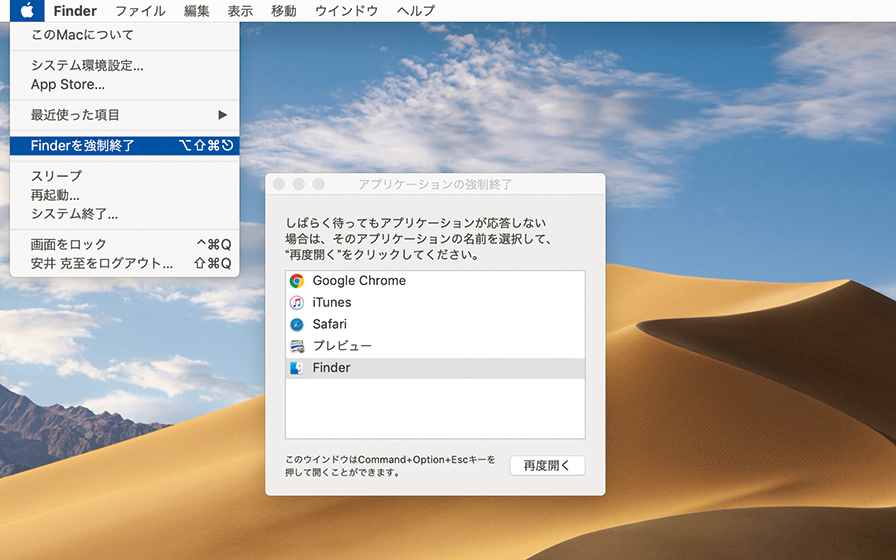Image resolution: width=896 pixels, height=560 pixels.
Task: Choose このMacについて from Apple menu
Action: coord(82,35)
